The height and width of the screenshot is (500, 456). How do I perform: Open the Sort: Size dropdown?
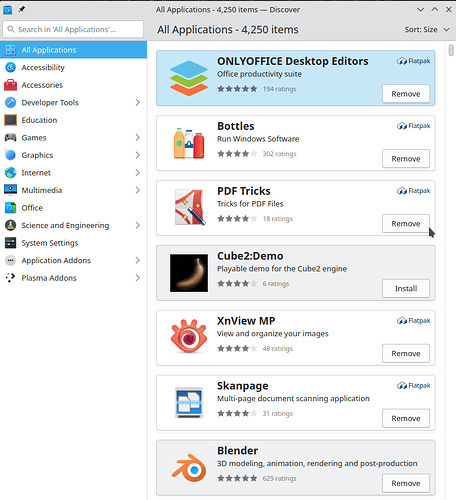(x=427, y=30)
